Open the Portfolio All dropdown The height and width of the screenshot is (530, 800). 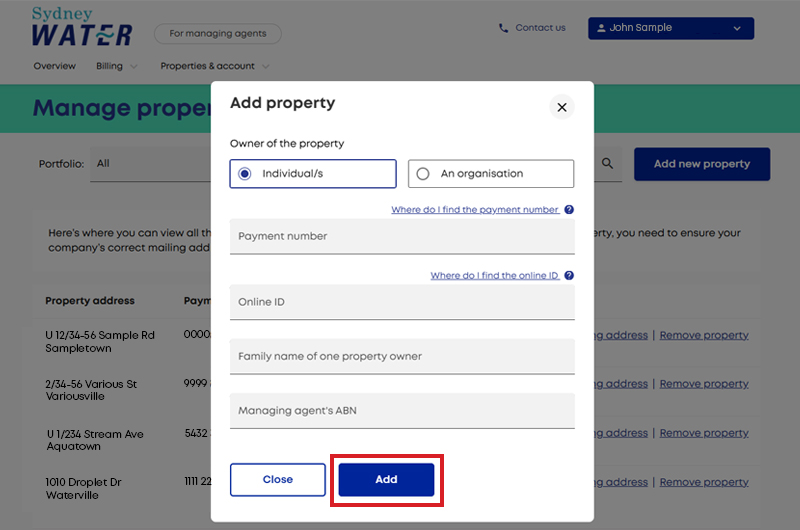[x=151, y=164]
